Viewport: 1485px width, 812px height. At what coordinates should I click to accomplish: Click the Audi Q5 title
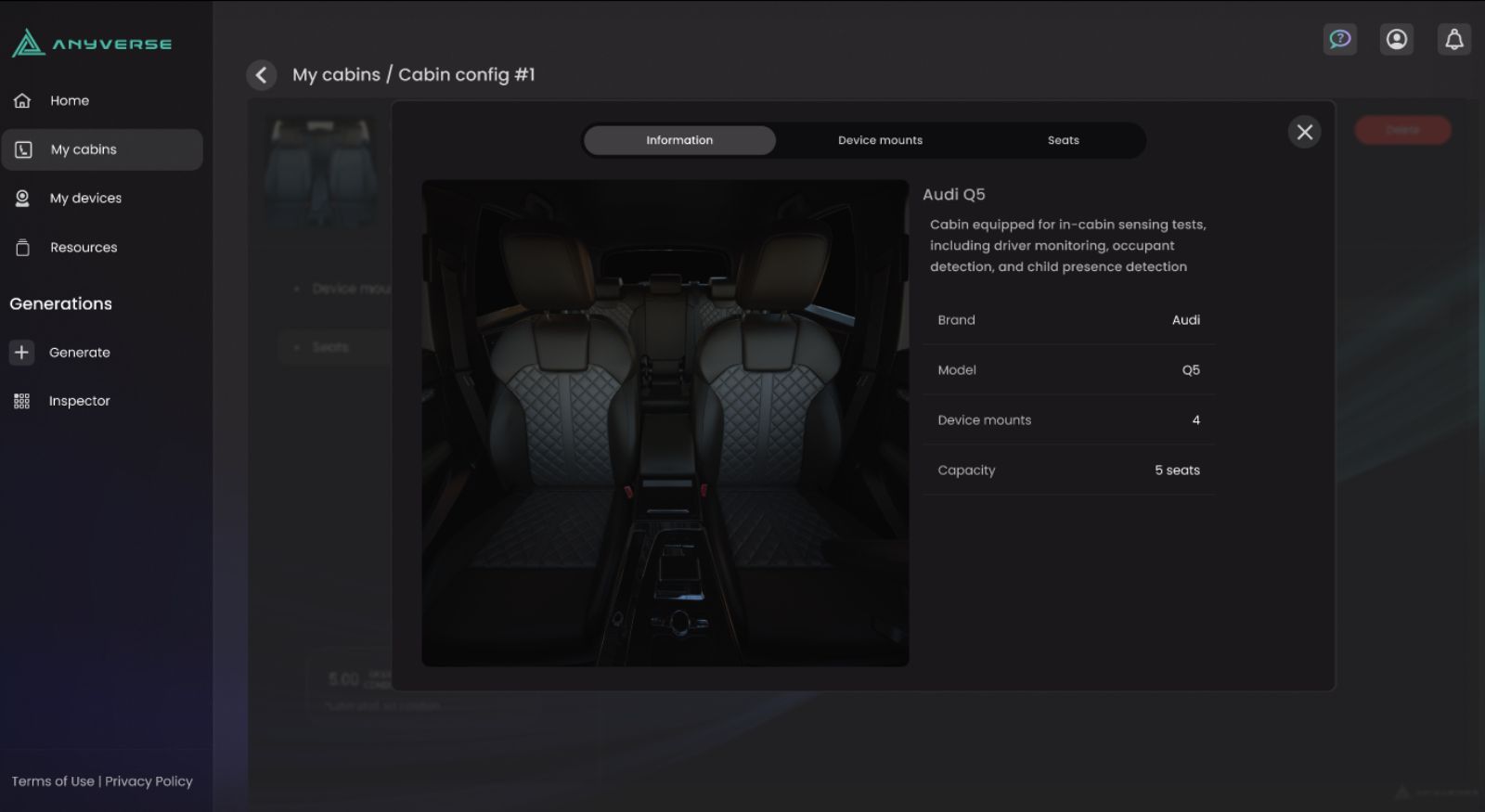(x=953, y=194)
